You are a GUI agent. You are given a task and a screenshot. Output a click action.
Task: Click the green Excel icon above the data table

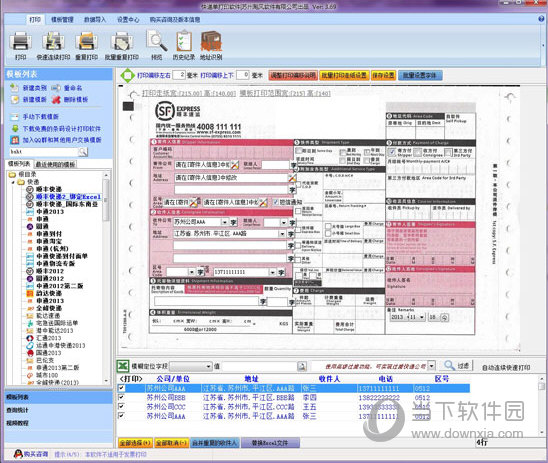coord(123,366)
